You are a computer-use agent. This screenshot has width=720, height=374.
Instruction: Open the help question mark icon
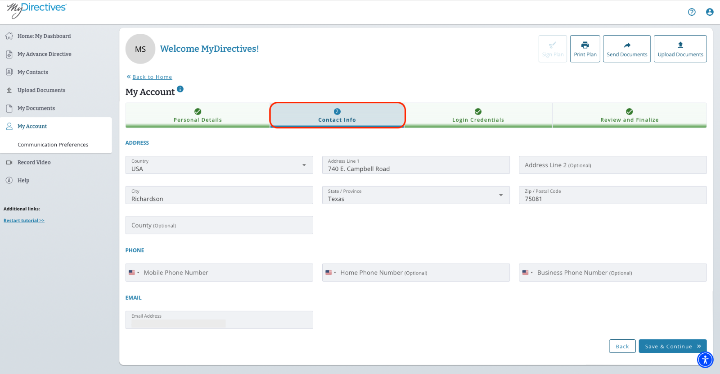click(692, 12)
